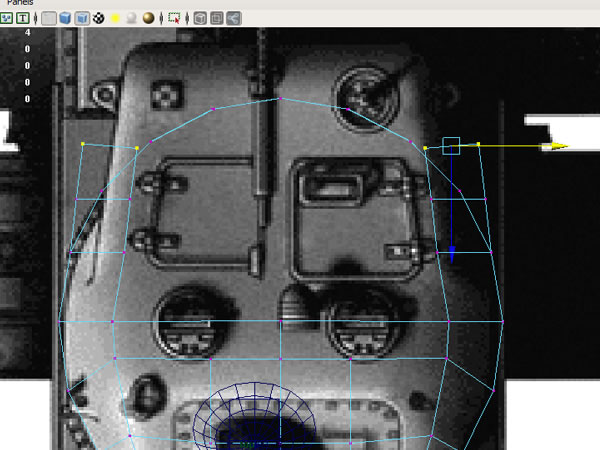Screen dimensions: 600x450
Task: Toggle Isolate Select dashed box icon
Action: coord(174,18)
